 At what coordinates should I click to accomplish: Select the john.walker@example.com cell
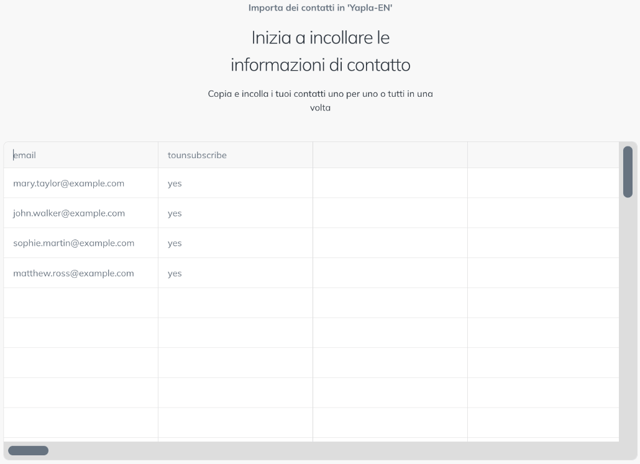click(x=81, y=213)
